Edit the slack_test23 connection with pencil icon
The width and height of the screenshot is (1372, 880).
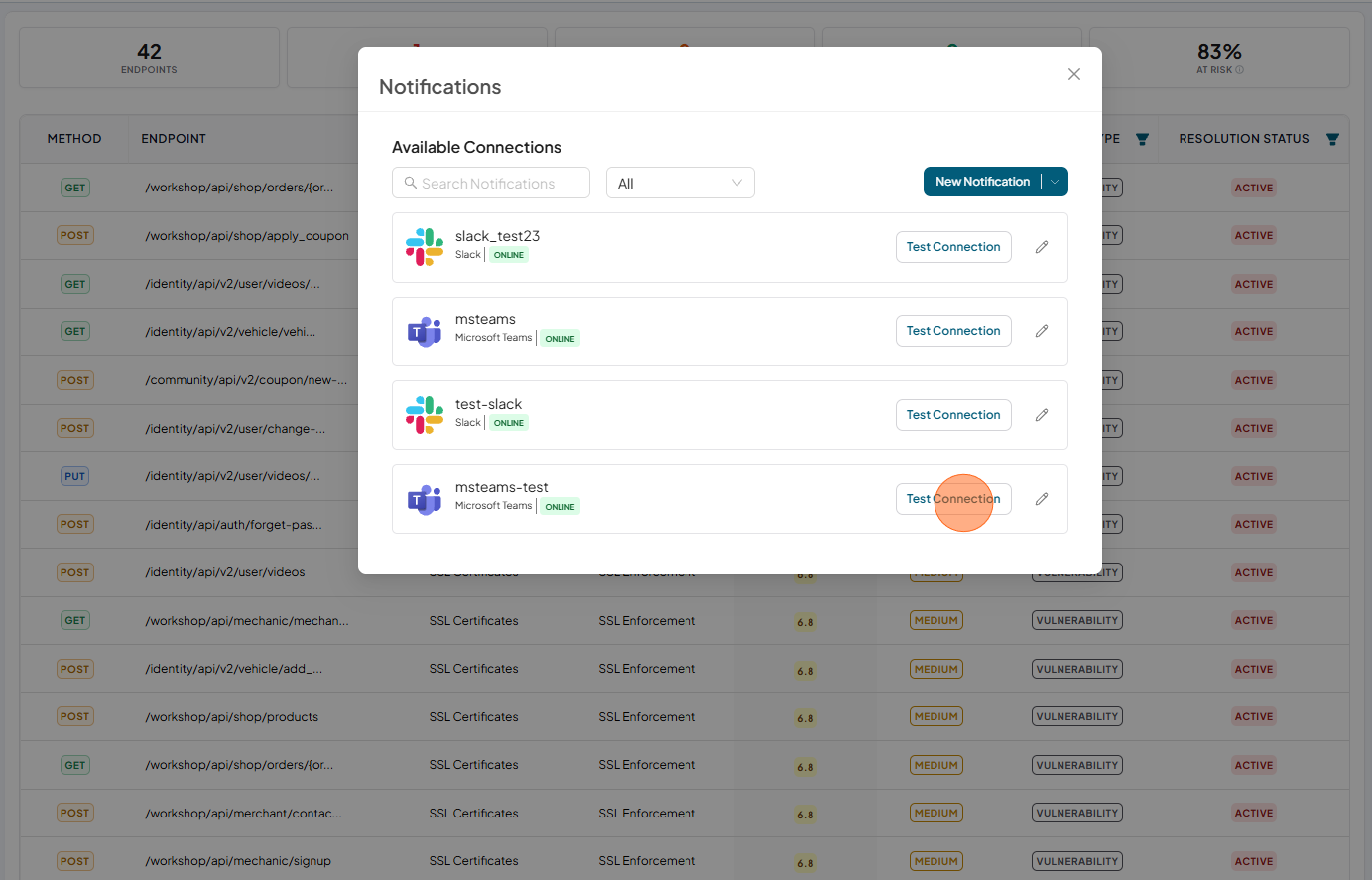(1042, 247)
